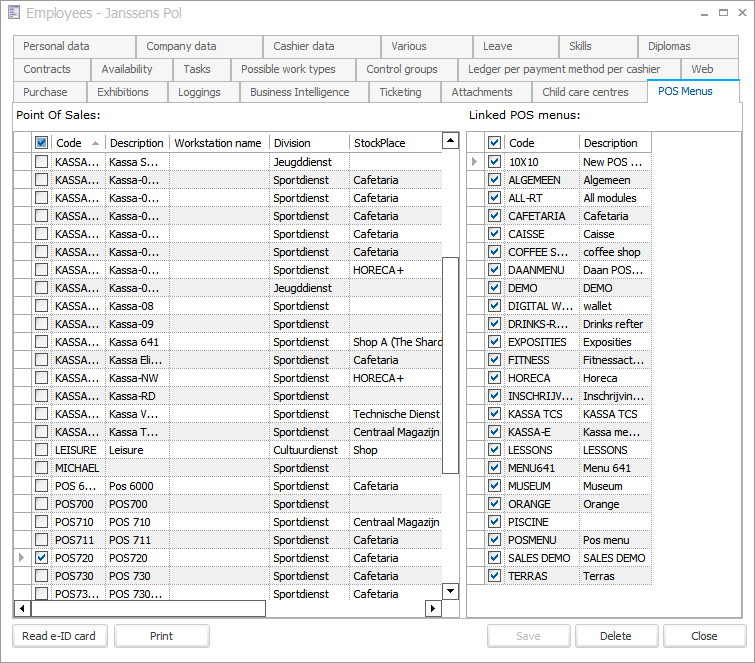Go to the Business Intelligence tab

point(300,92)
